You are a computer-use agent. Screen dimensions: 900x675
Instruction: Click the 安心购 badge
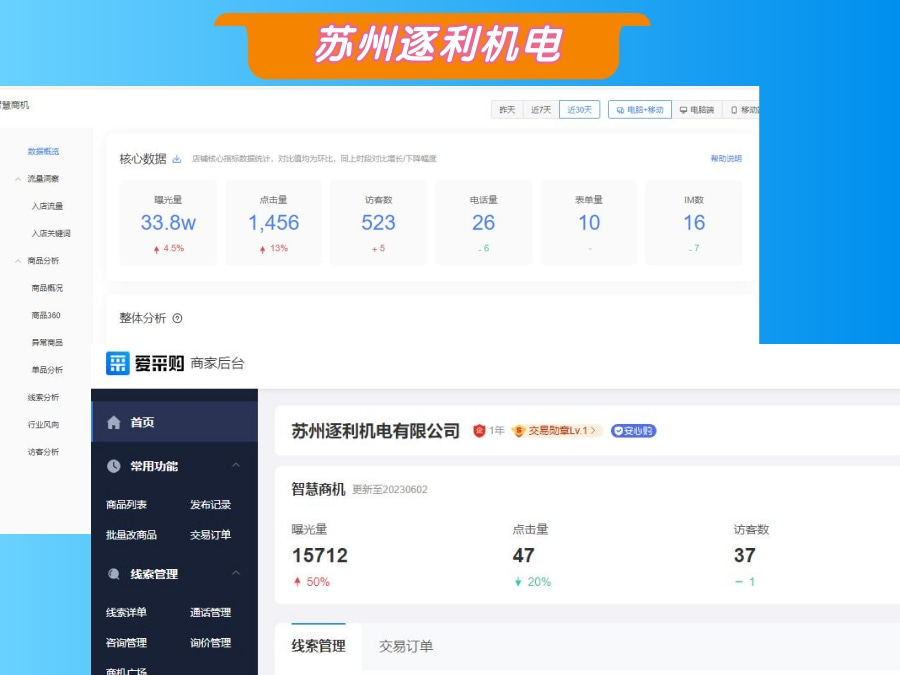635,430
